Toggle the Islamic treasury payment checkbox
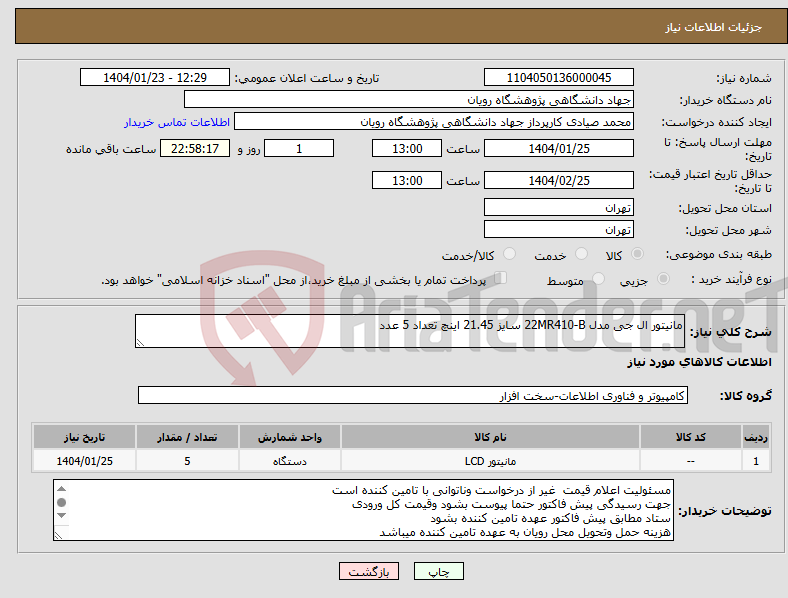This screenshot has width=788, height=598. [501, 278]
